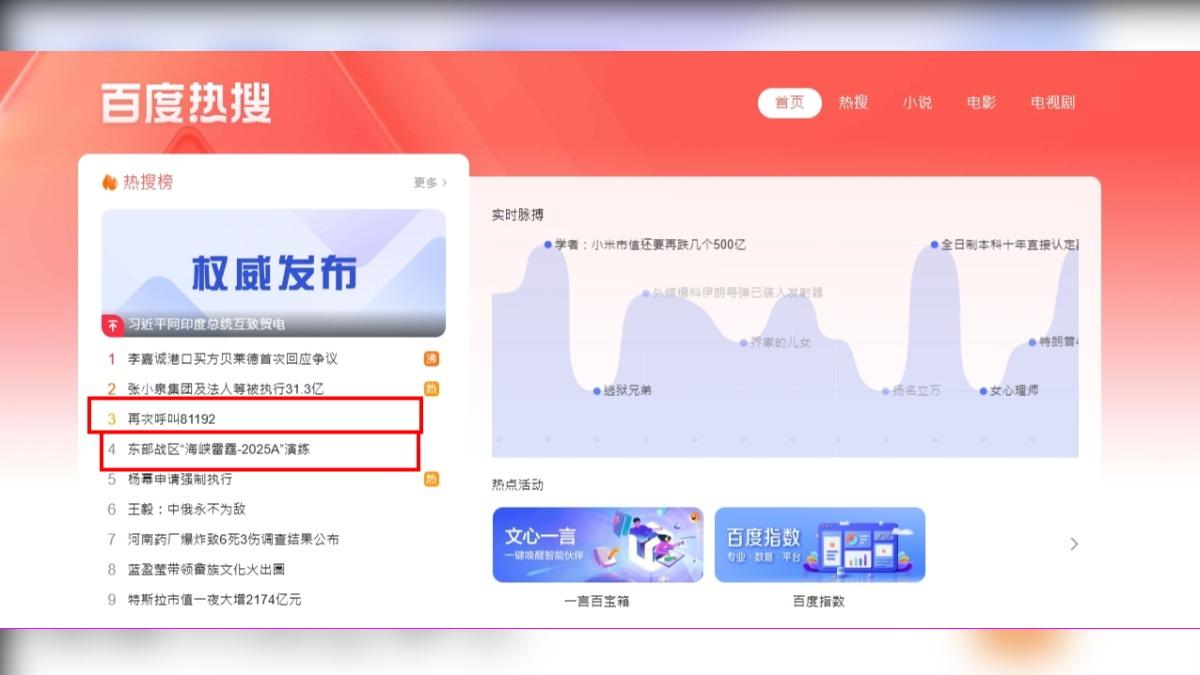The height and width of the screenshot is (675, 1200).
Task: Open the 百度指数 activity card image
Action: click(x=820, y=545)
